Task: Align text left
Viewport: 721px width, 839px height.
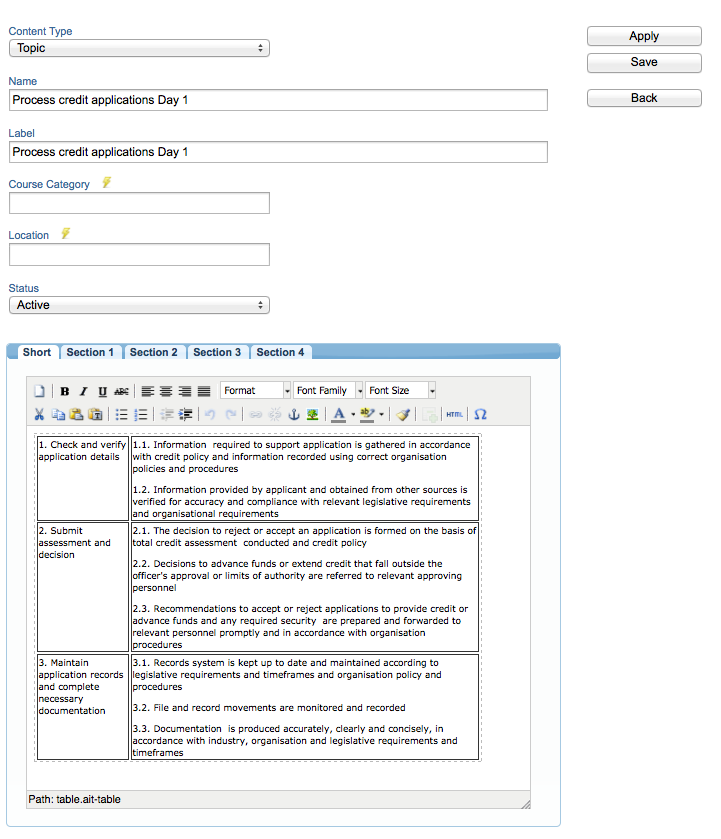Action: [148, 391]
